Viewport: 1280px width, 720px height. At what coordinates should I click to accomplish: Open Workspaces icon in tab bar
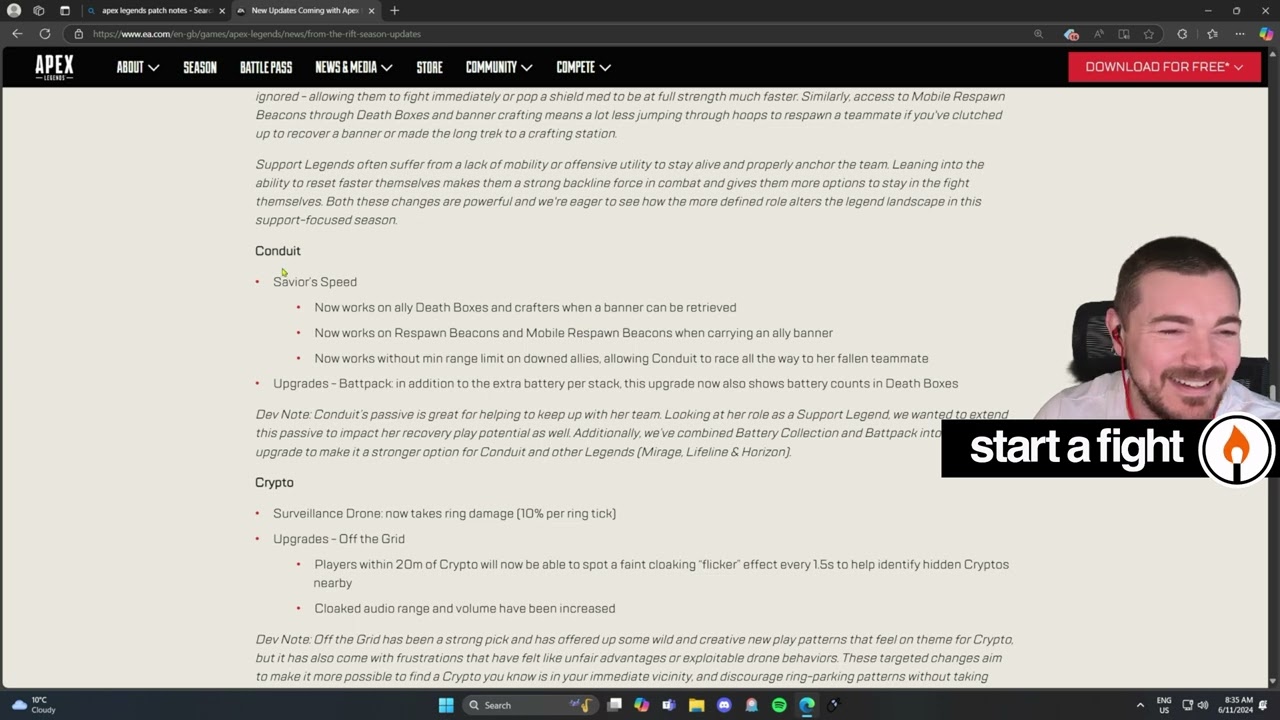click(39, 10)
